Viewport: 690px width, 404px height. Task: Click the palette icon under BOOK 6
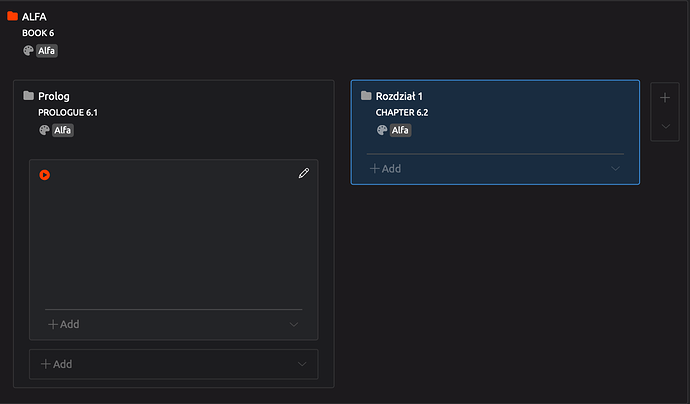pos(28,51)
